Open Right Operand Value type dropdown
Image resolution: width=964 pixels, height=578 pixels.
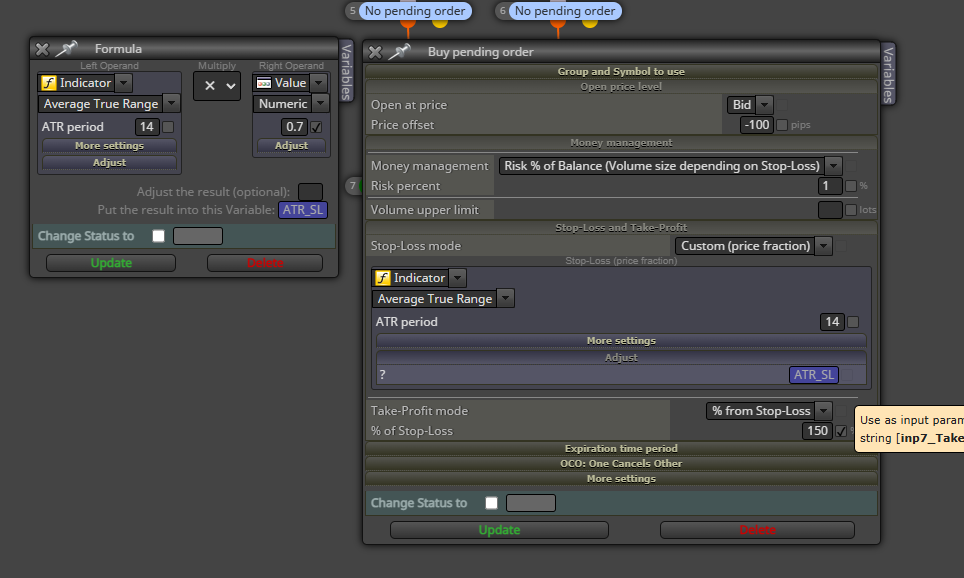tap(318, 83)
